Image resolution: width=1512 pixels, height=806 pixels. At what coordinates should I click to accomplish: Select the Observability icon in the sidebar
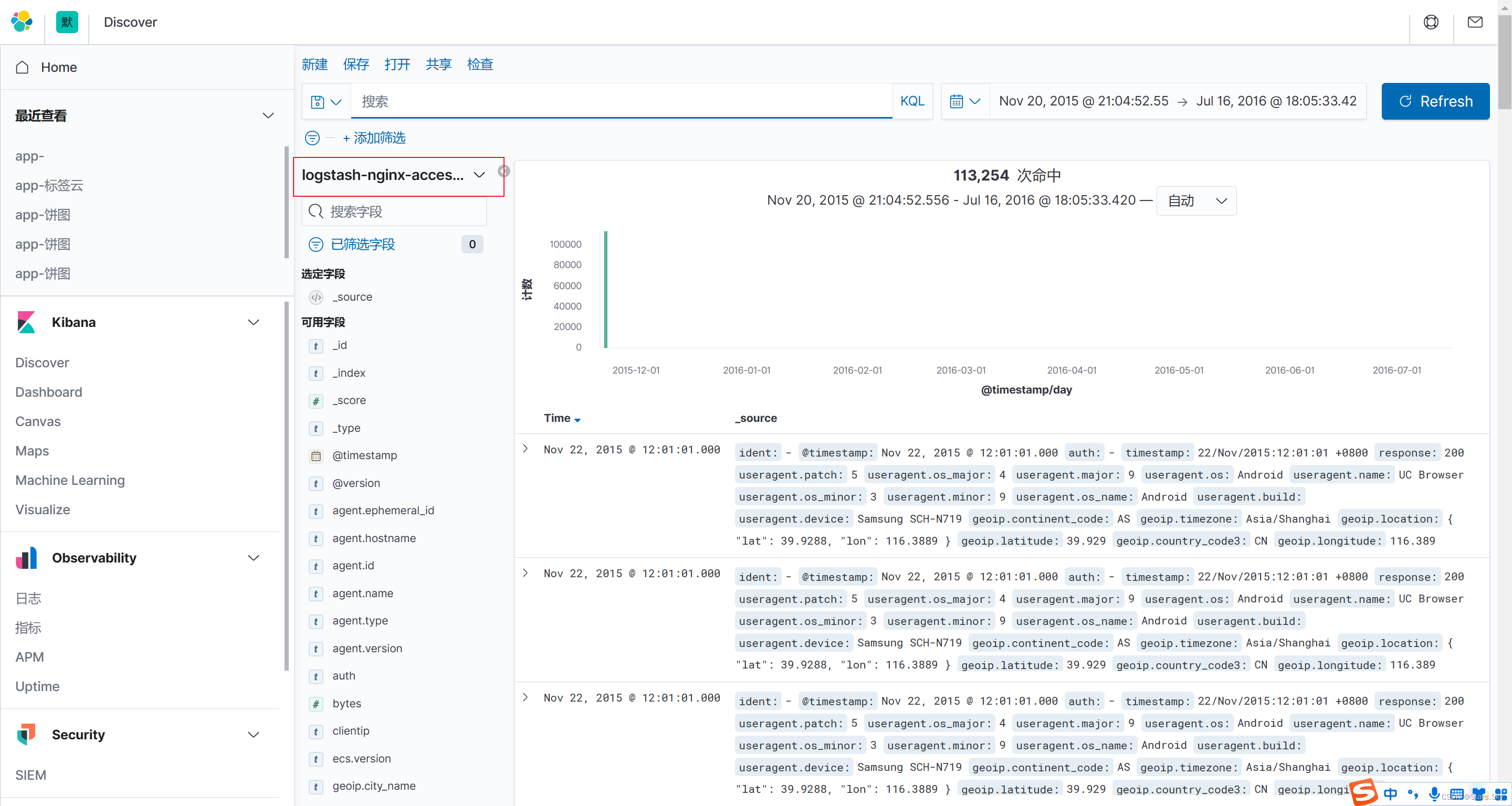tap(26, 558)
